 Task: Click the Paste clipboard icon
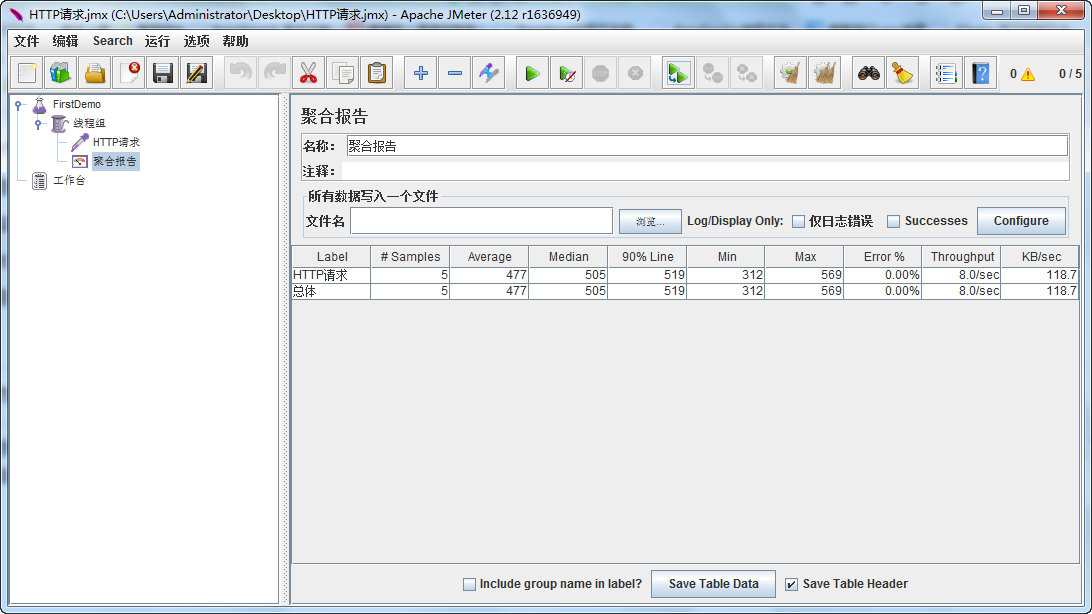click(377, 73)
